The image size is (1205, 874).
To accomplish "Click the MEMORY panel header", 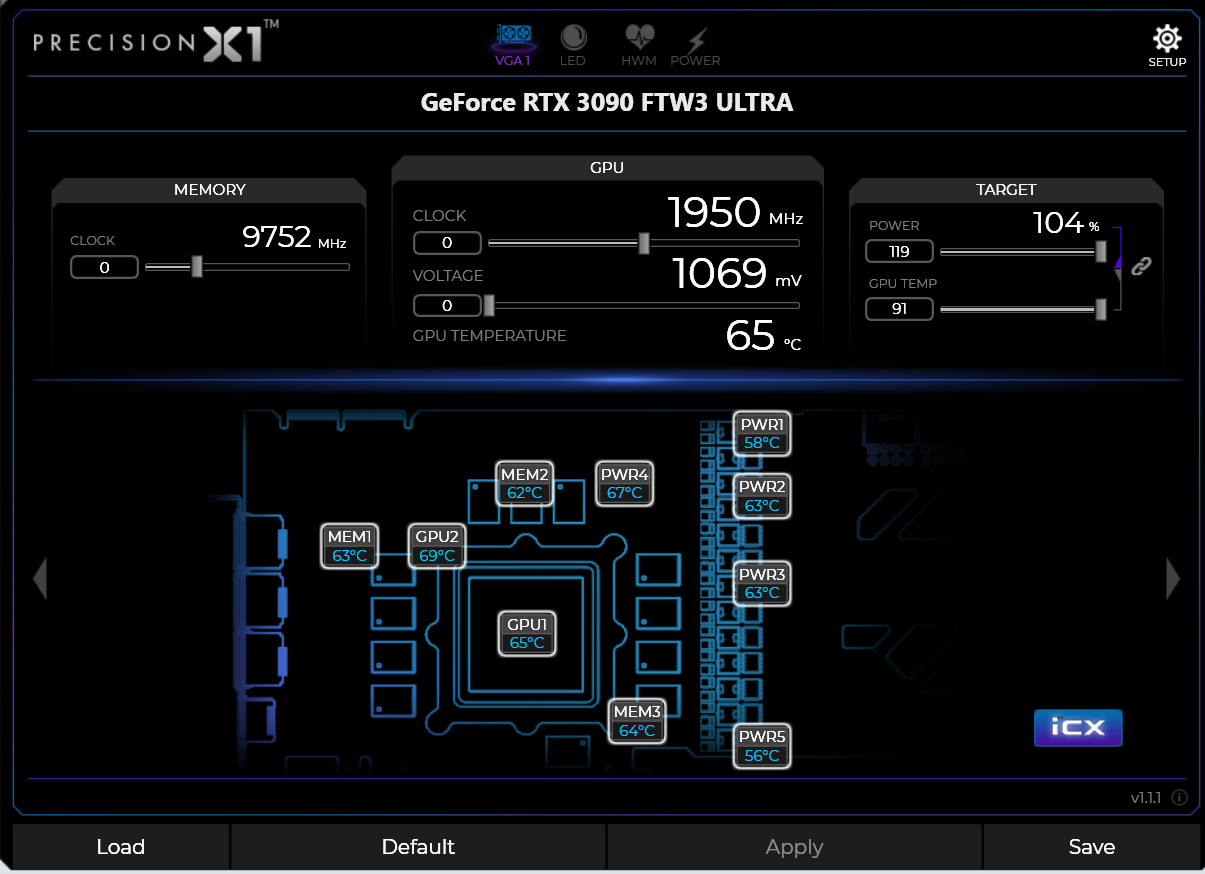I will tap(210, 189).
